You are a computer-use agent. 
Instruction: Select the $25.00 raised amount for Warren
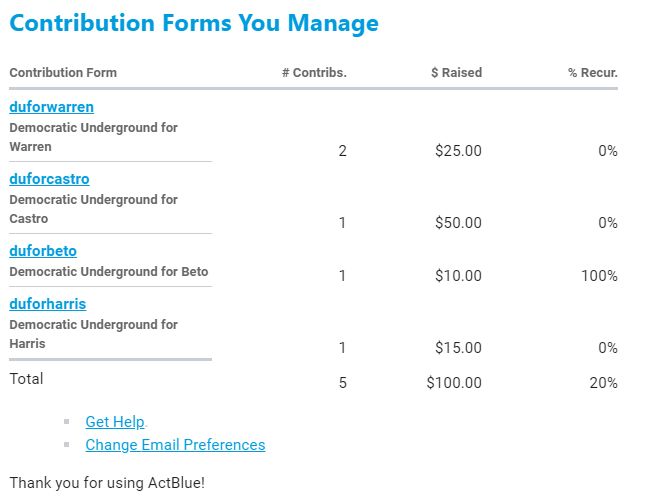458,151
